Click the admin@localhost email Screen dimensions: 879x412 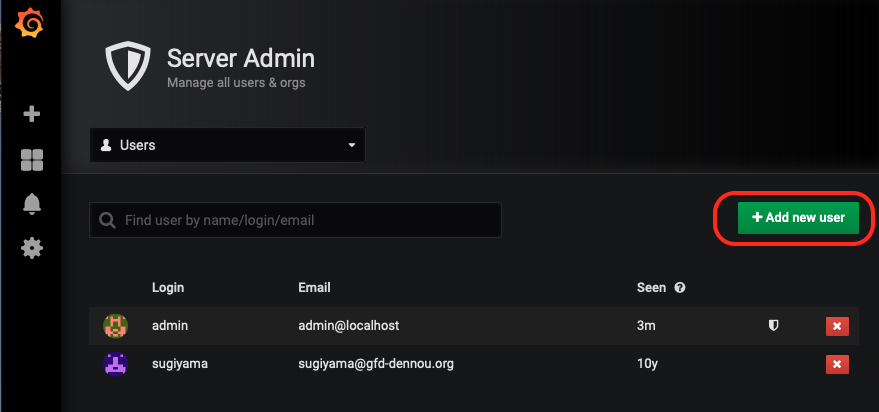349,326
